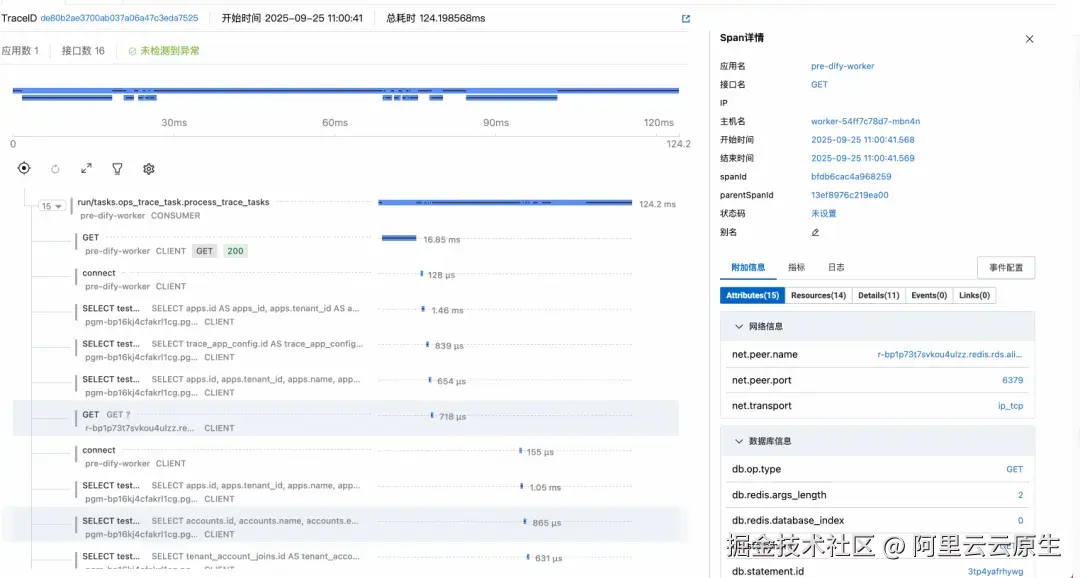Click the 124.2 ms root span duration bar
Screen dimensions: 1080x578
click(505, 203)
